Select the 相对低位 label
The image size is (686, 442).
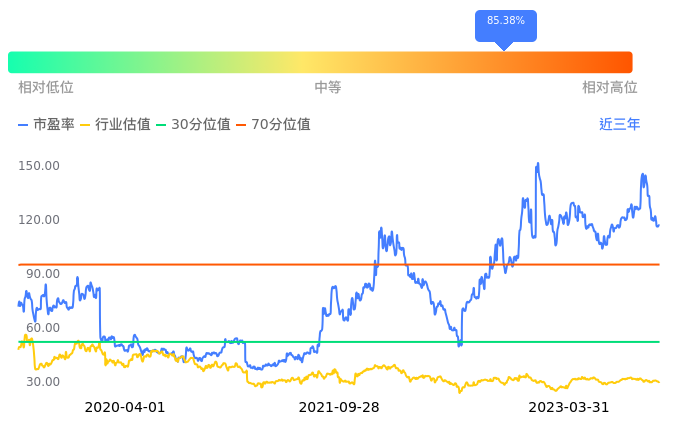[x=46, y=88]
